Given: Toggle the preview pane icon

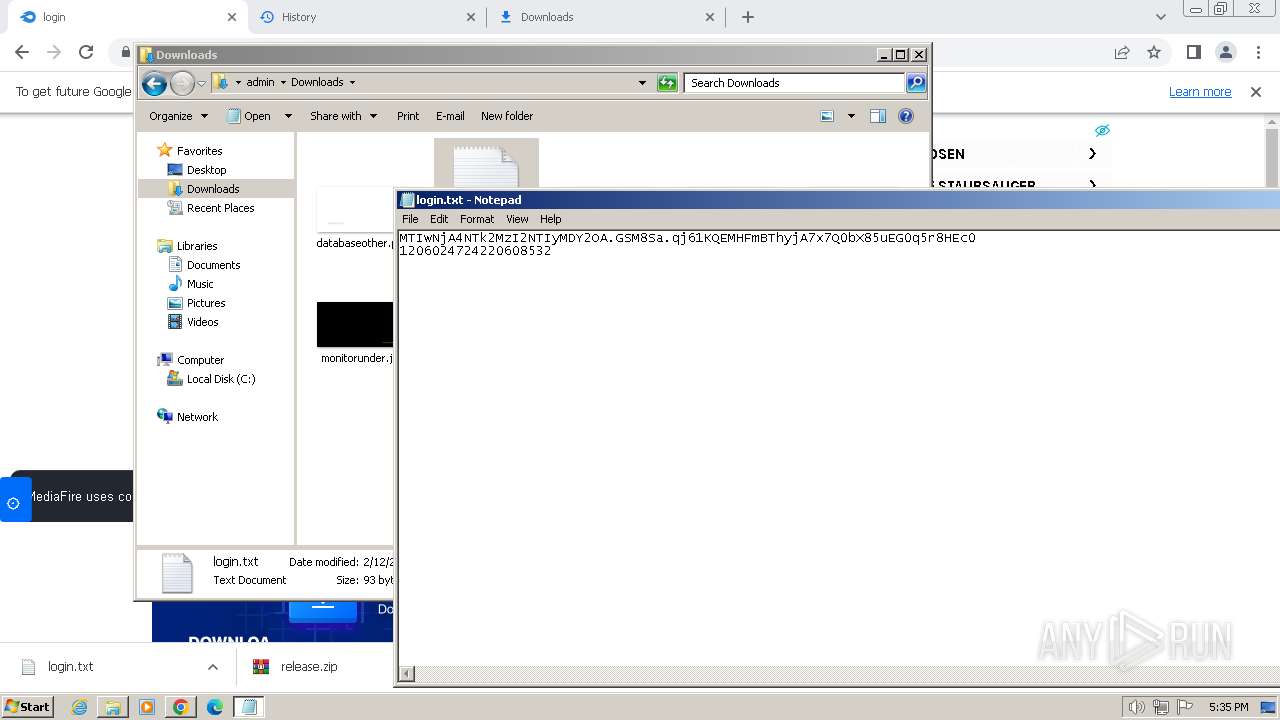Looking at the screenshot, I should pos(878,116).
